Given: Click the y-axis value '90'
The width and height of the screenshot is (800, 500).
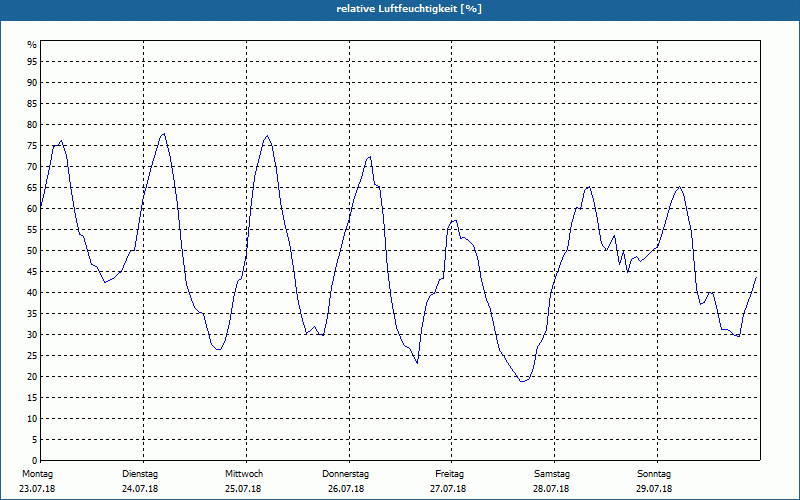Looking at the screenshot, I should [x=32, y=83].
